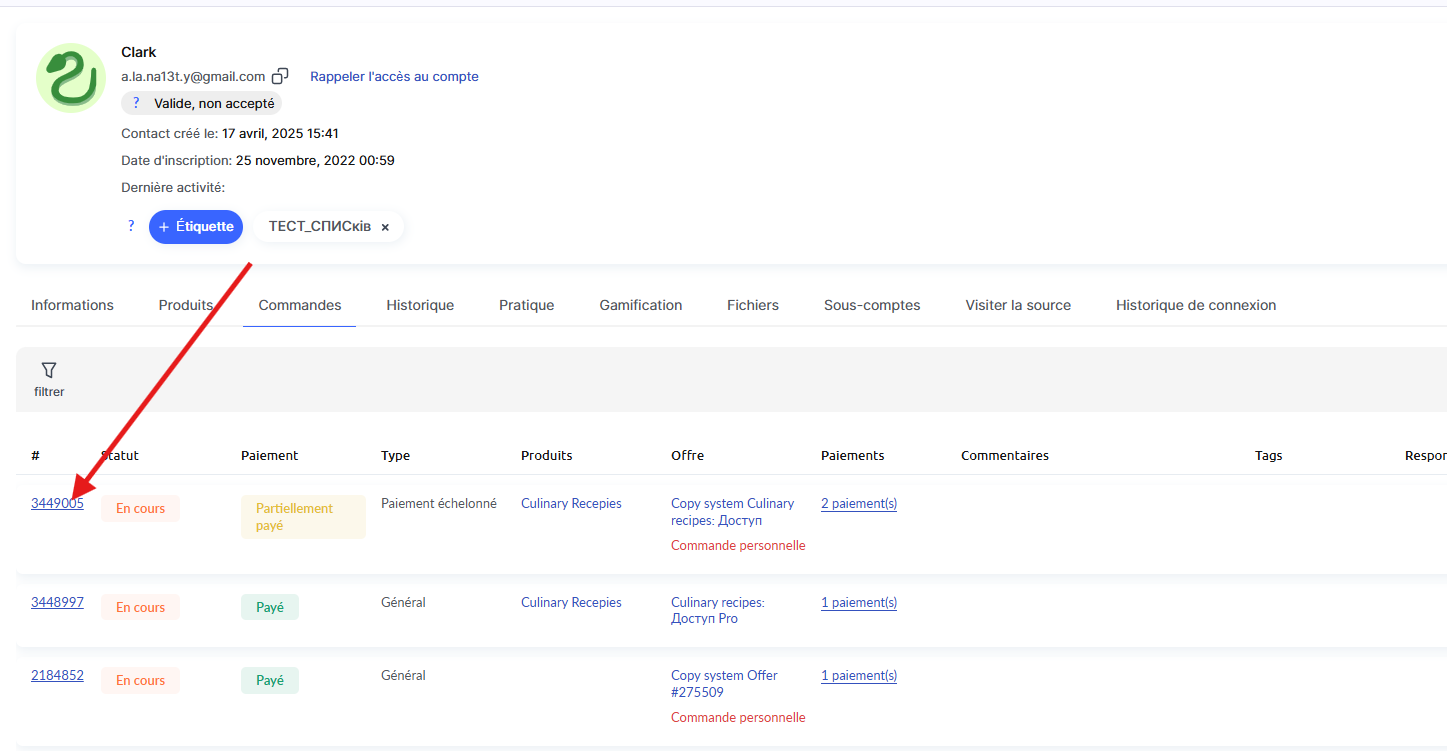Open the Fichiers tab

(752, 305)
